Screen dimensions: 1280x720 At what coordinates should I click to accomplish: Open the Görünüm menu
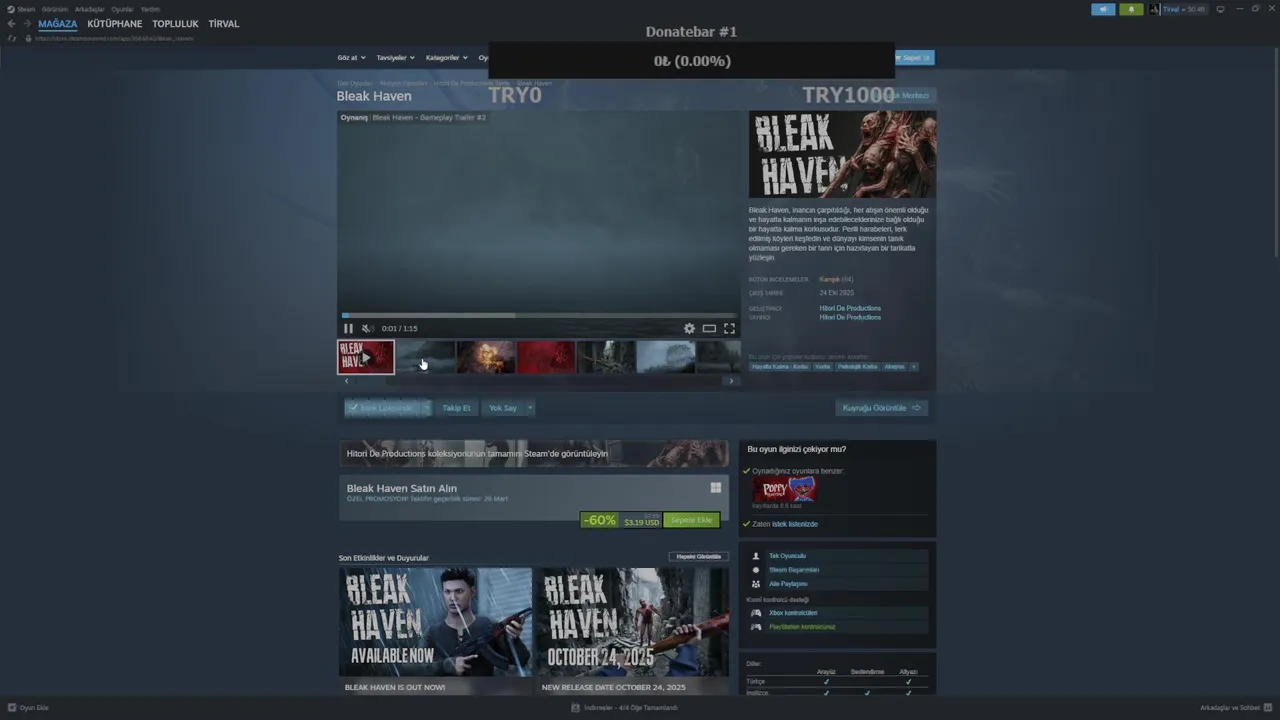tap(55, 9)
